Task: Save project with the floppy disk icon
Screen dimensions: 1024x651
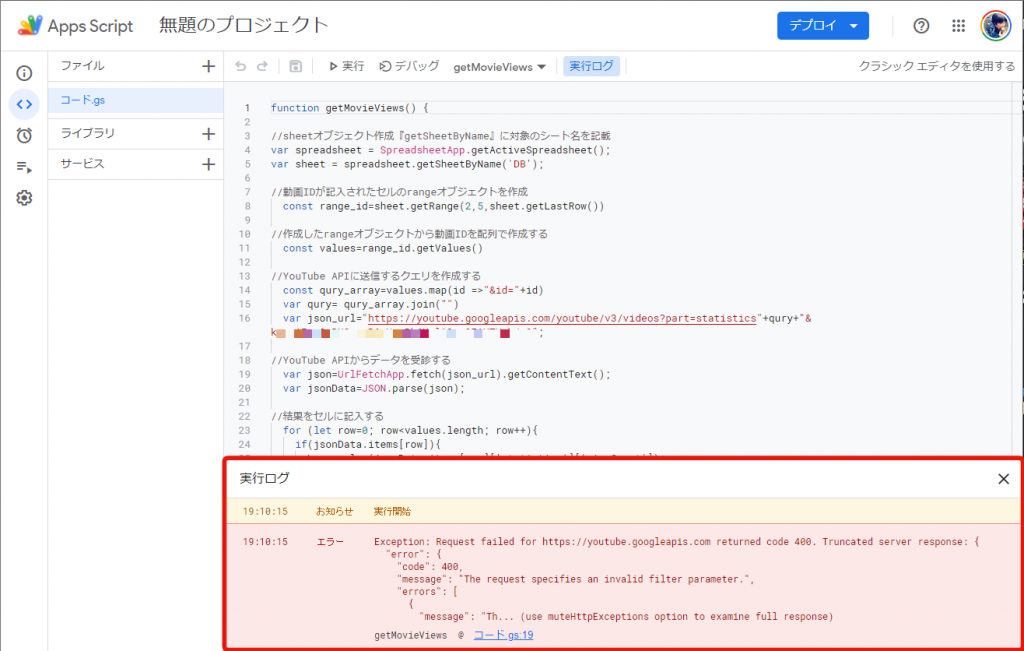Action: coord(295,66)
